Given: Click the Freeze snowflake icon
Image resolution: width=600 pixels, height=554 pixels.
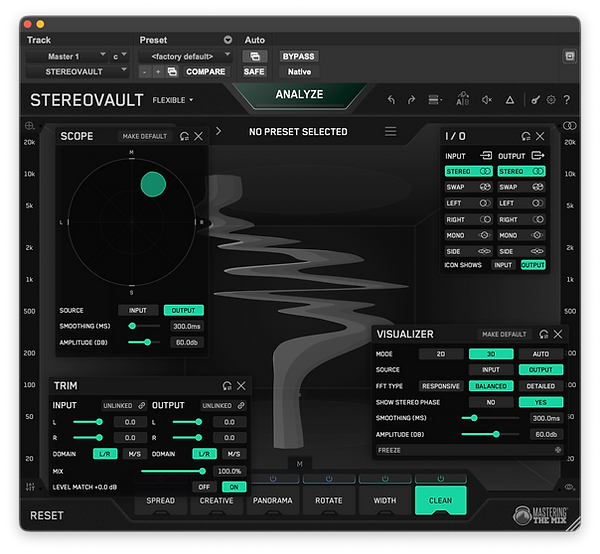Looking at the screenshot, I should click(x=558, y=450).
